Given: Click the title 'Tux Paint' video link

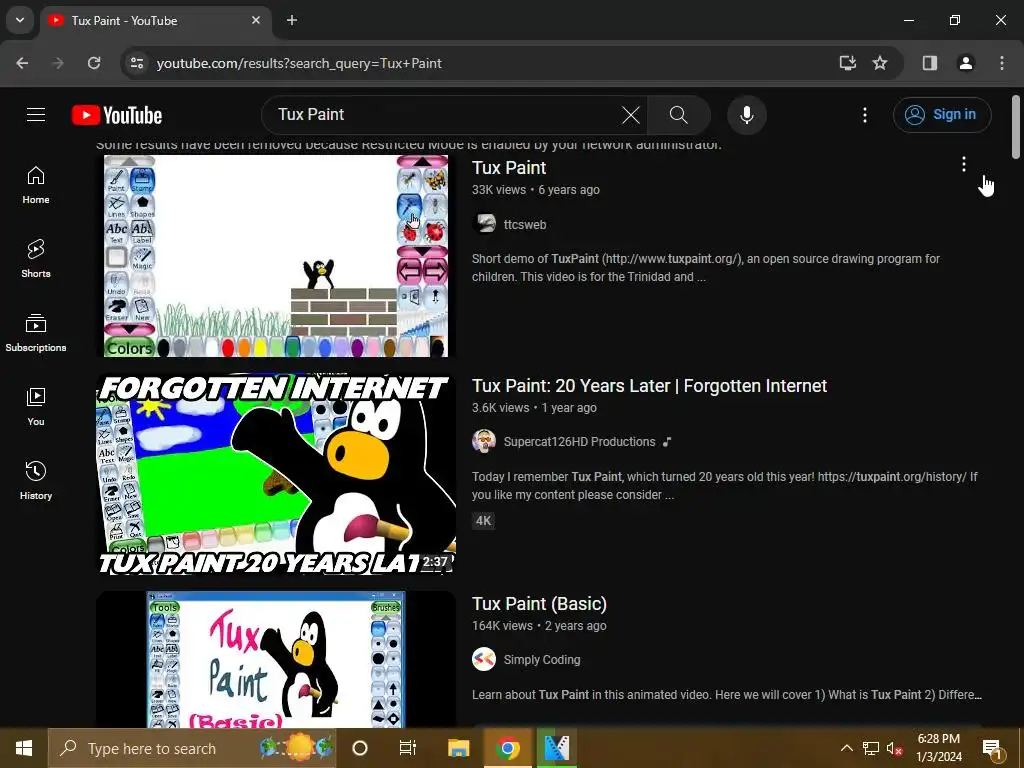Looking at the screenshot, I should (509, 168).
